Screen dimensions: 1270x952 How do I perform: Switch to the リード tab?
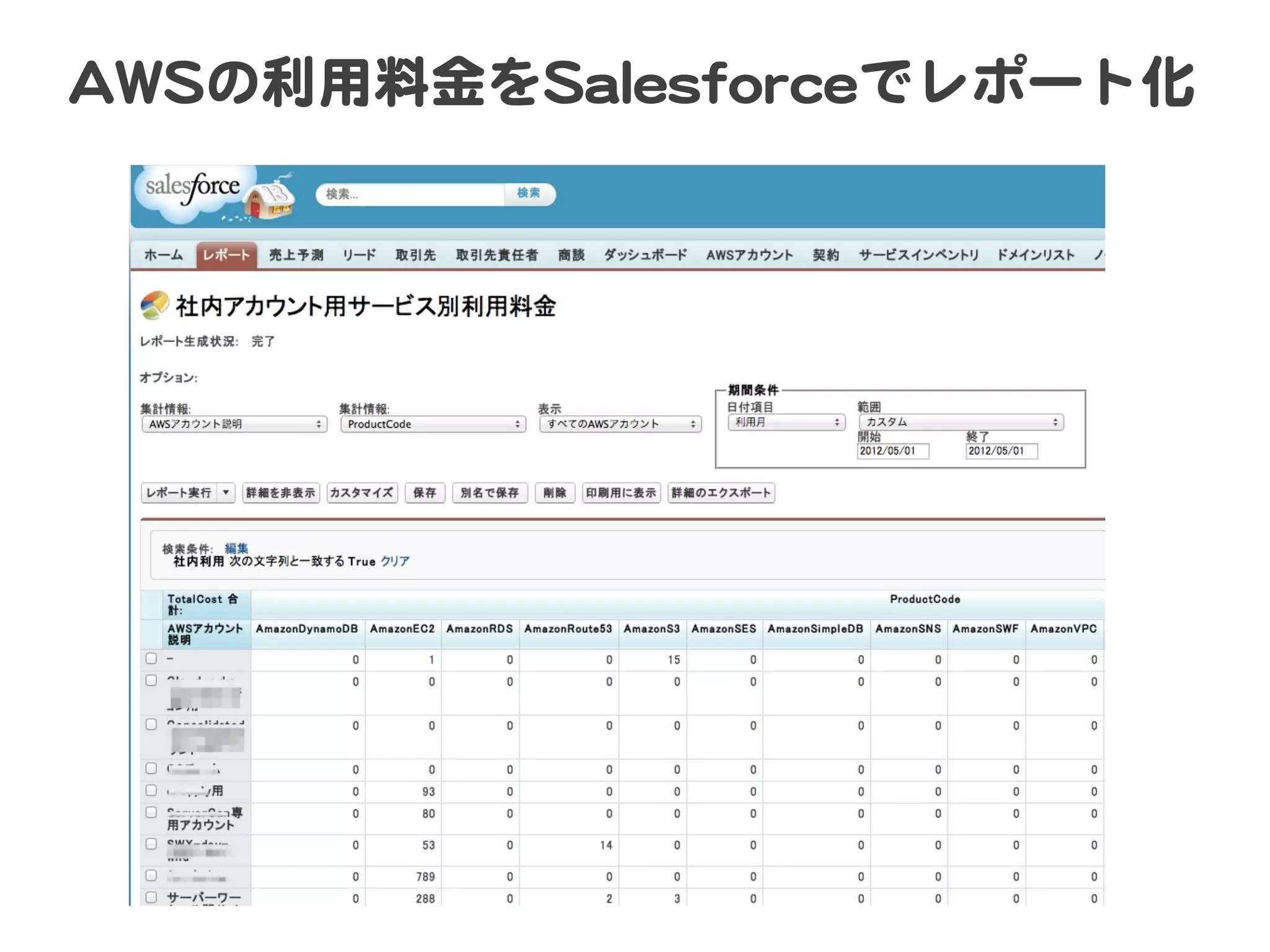(359, 255)
